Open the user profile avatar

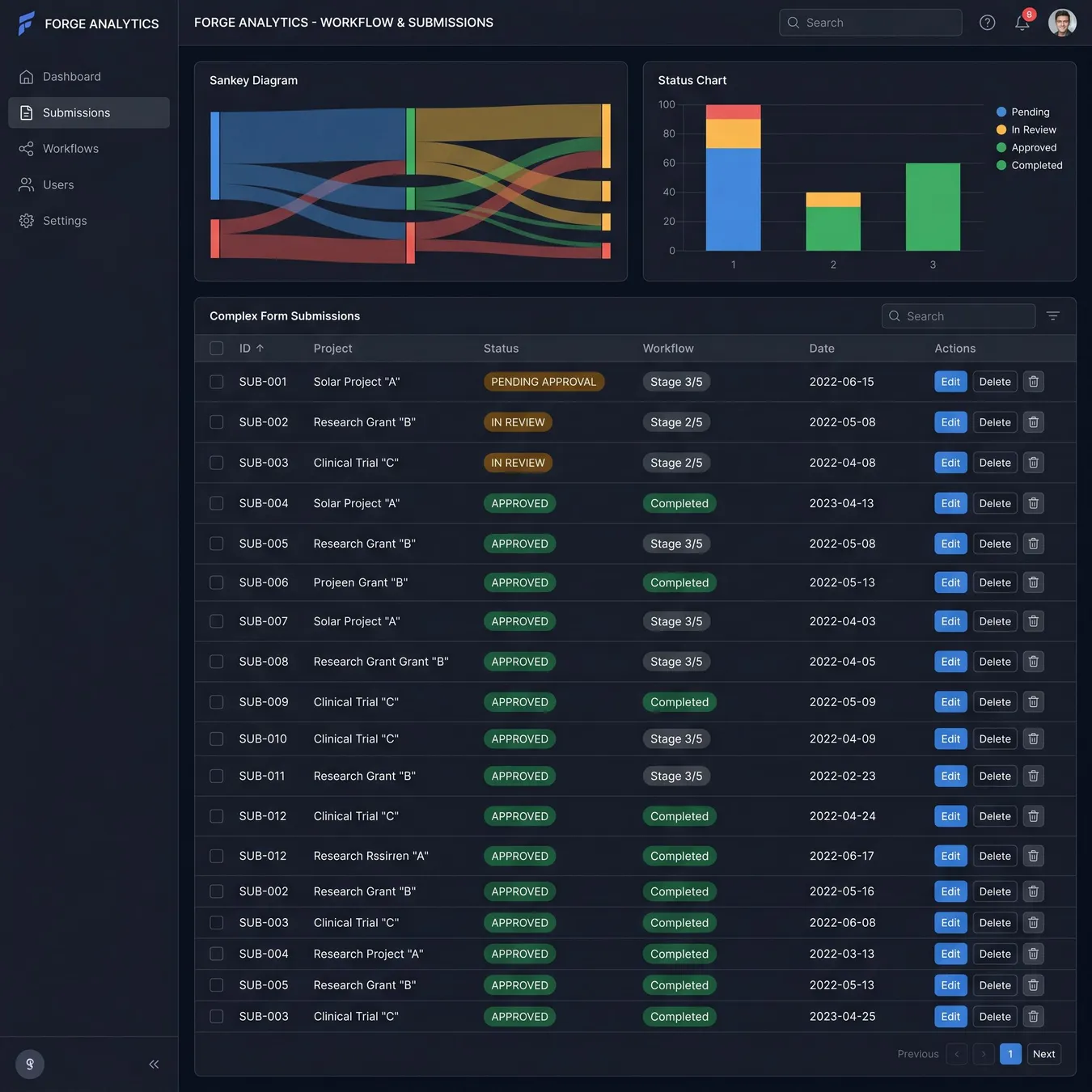1062,23
